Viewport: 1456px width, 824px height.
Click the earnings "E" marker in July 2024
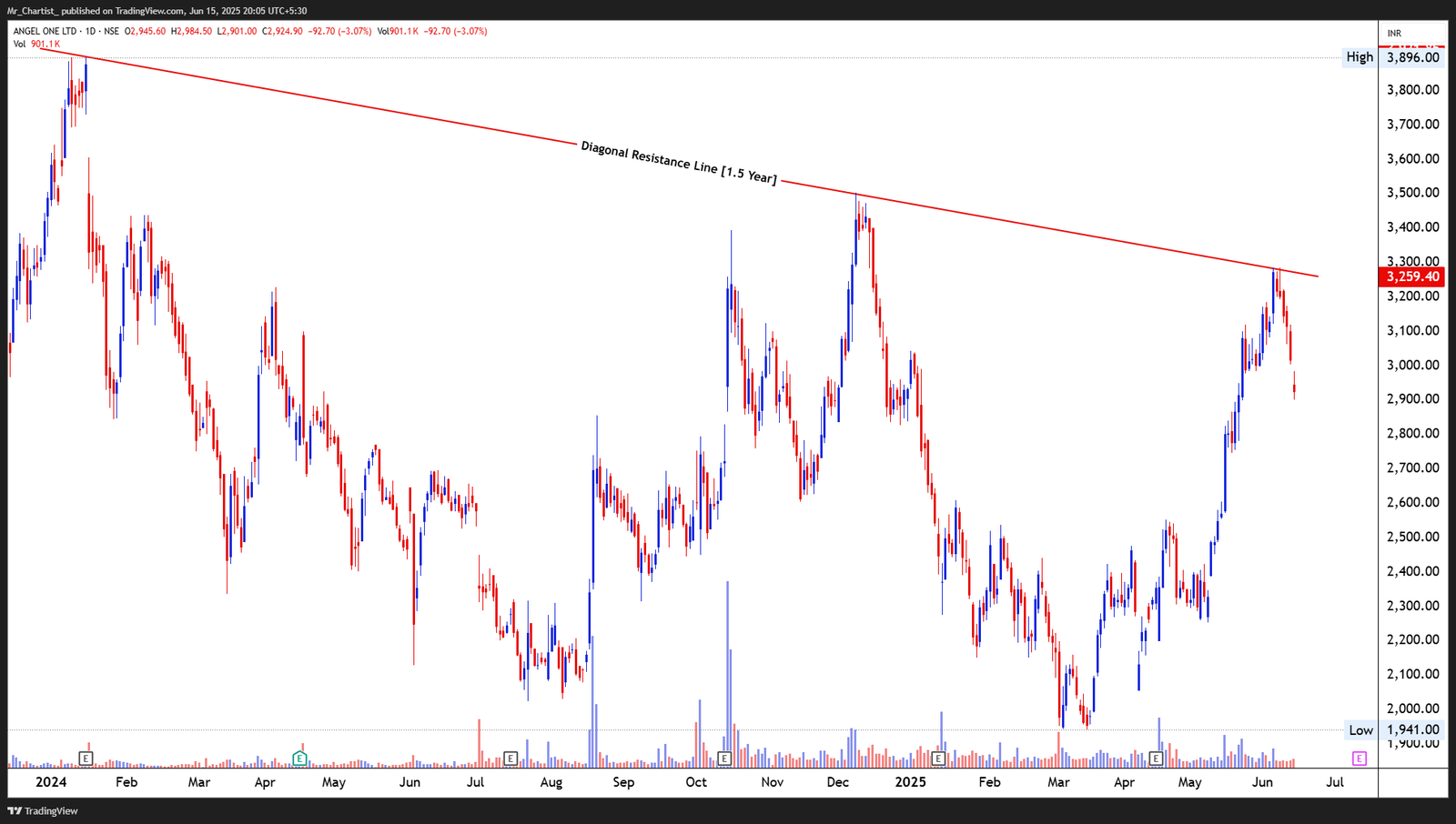coord(511,757)
